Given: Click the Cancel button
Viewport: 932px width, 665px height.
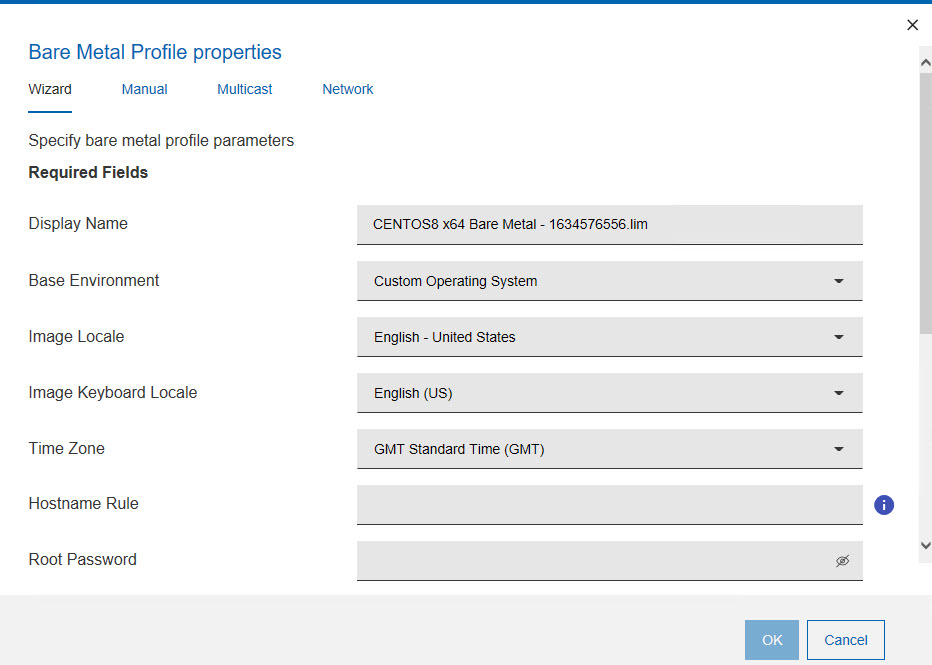Looking at the screenshot, I should click(x=845, y=640).
